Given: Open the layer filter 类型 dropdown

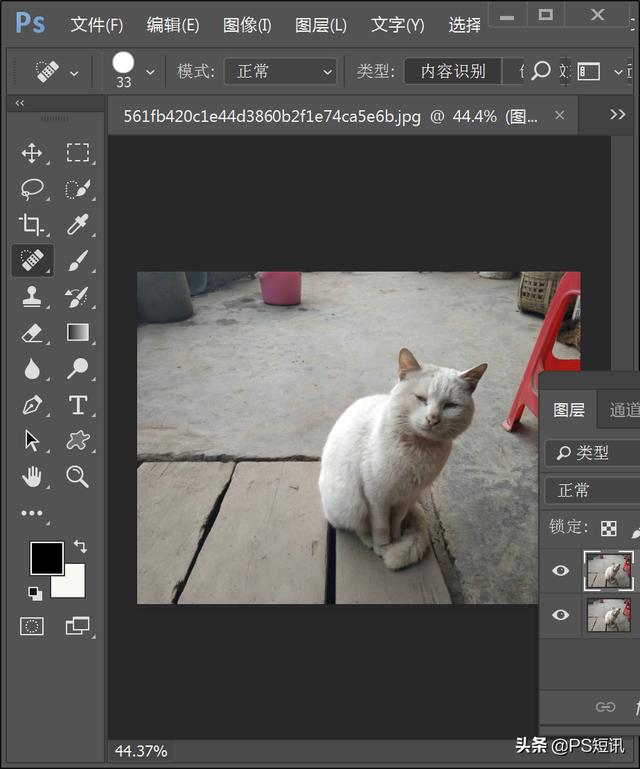Looking at the screenshot, I should (x=592, y=453).
